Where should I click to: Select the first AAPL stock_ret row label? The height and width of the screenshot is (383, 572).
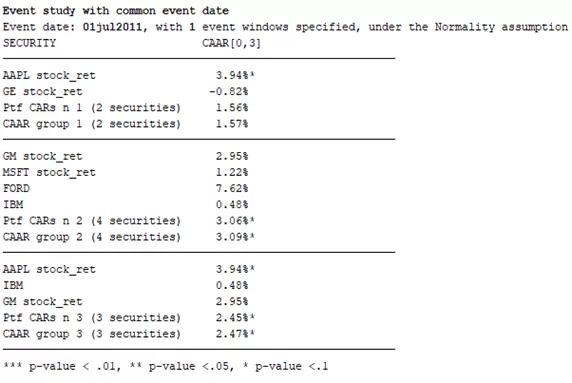pos(49,76)
